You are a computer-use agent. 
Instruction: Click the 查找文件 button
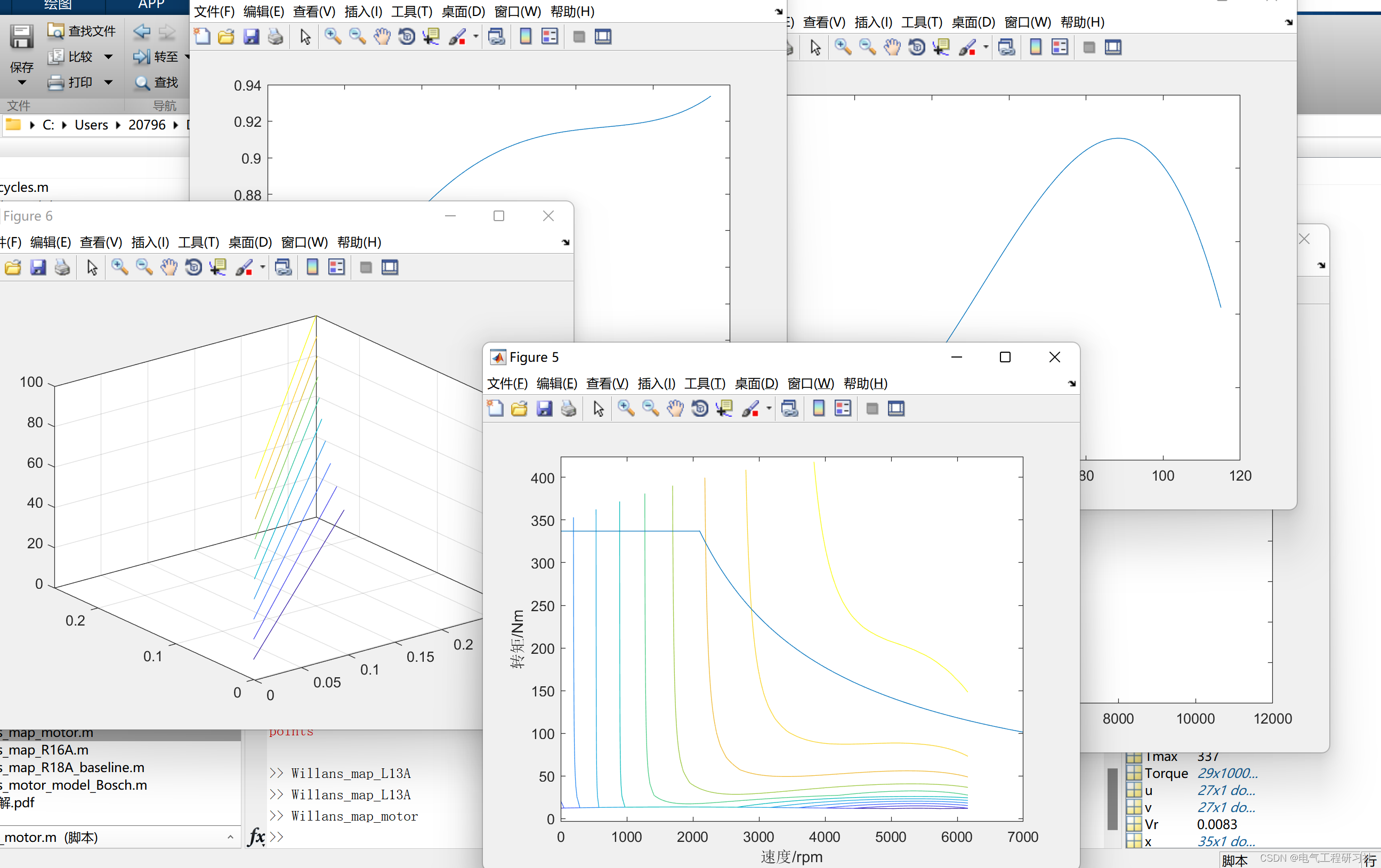(82, 31)
